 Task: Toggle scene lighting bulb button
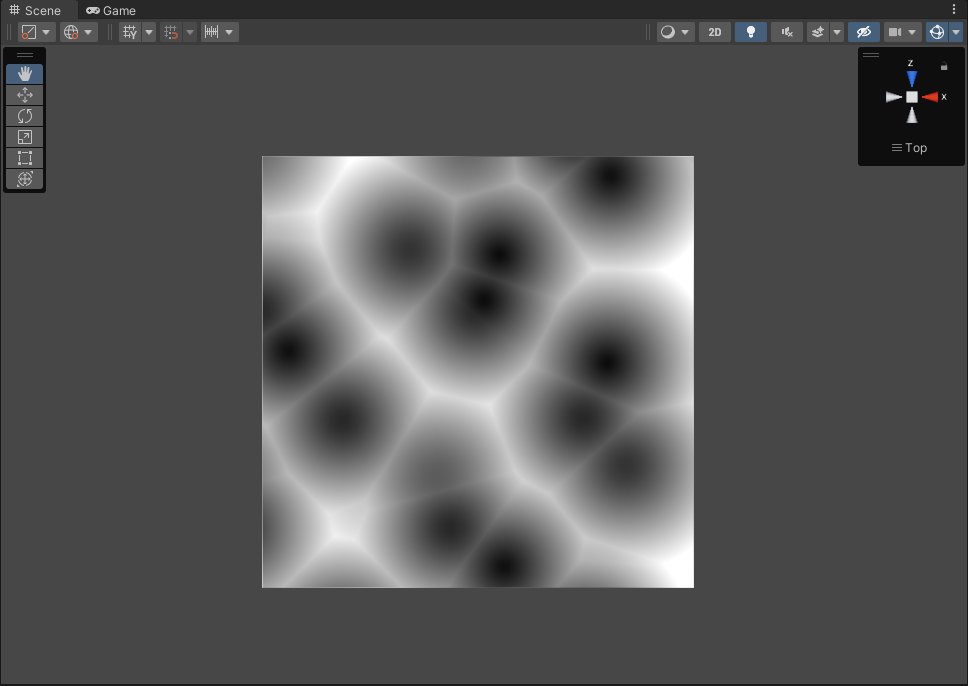point(751,32)
